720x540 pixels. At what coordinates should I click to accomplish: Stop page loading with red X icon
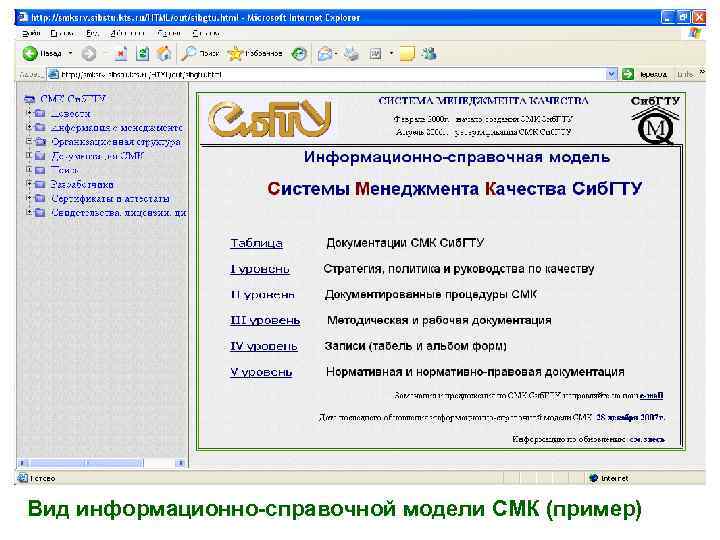pos(120,54)
